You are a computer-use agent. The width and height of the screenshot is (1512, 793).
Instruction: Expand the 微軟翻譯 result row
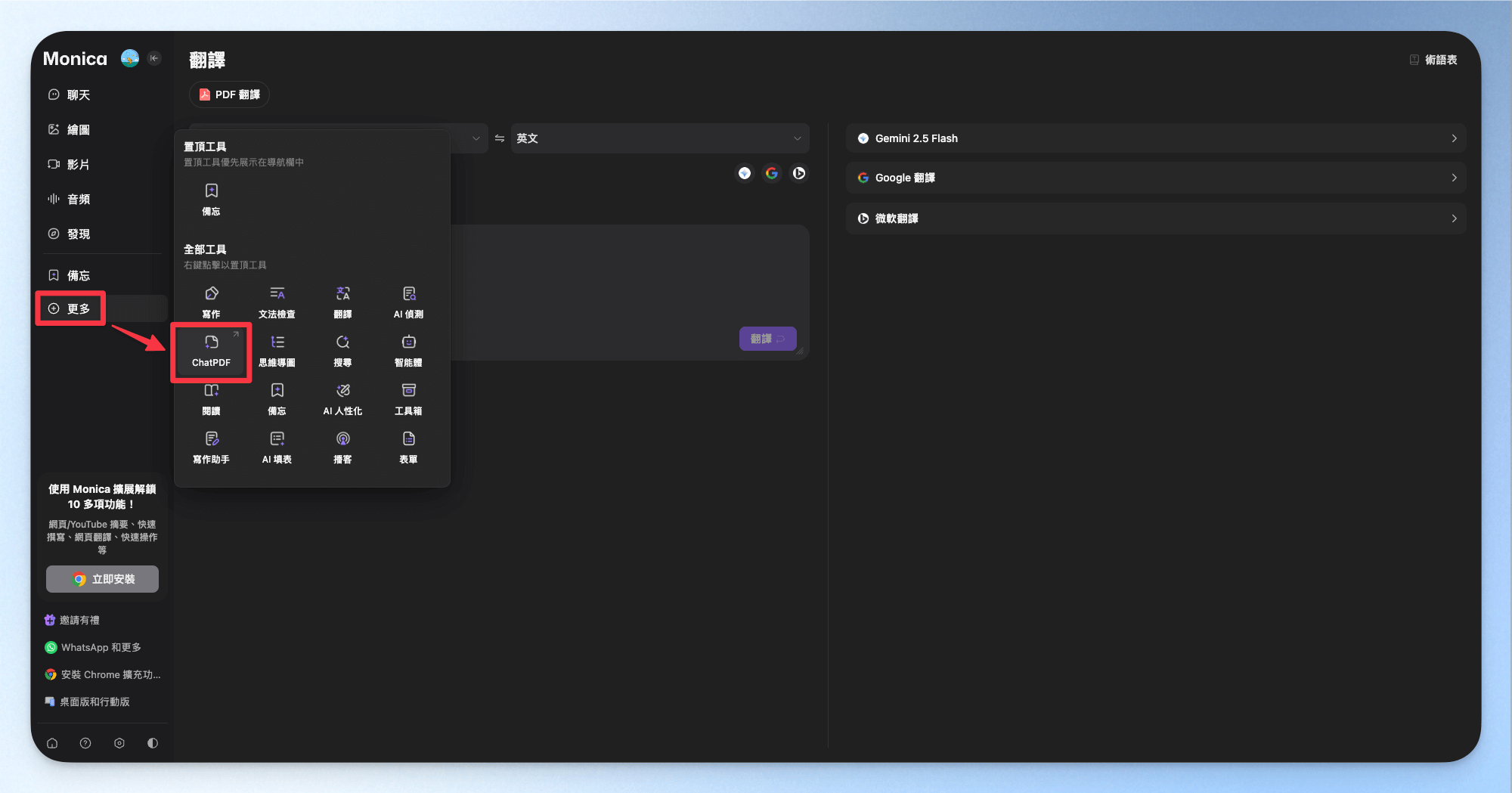(1155, 218)
